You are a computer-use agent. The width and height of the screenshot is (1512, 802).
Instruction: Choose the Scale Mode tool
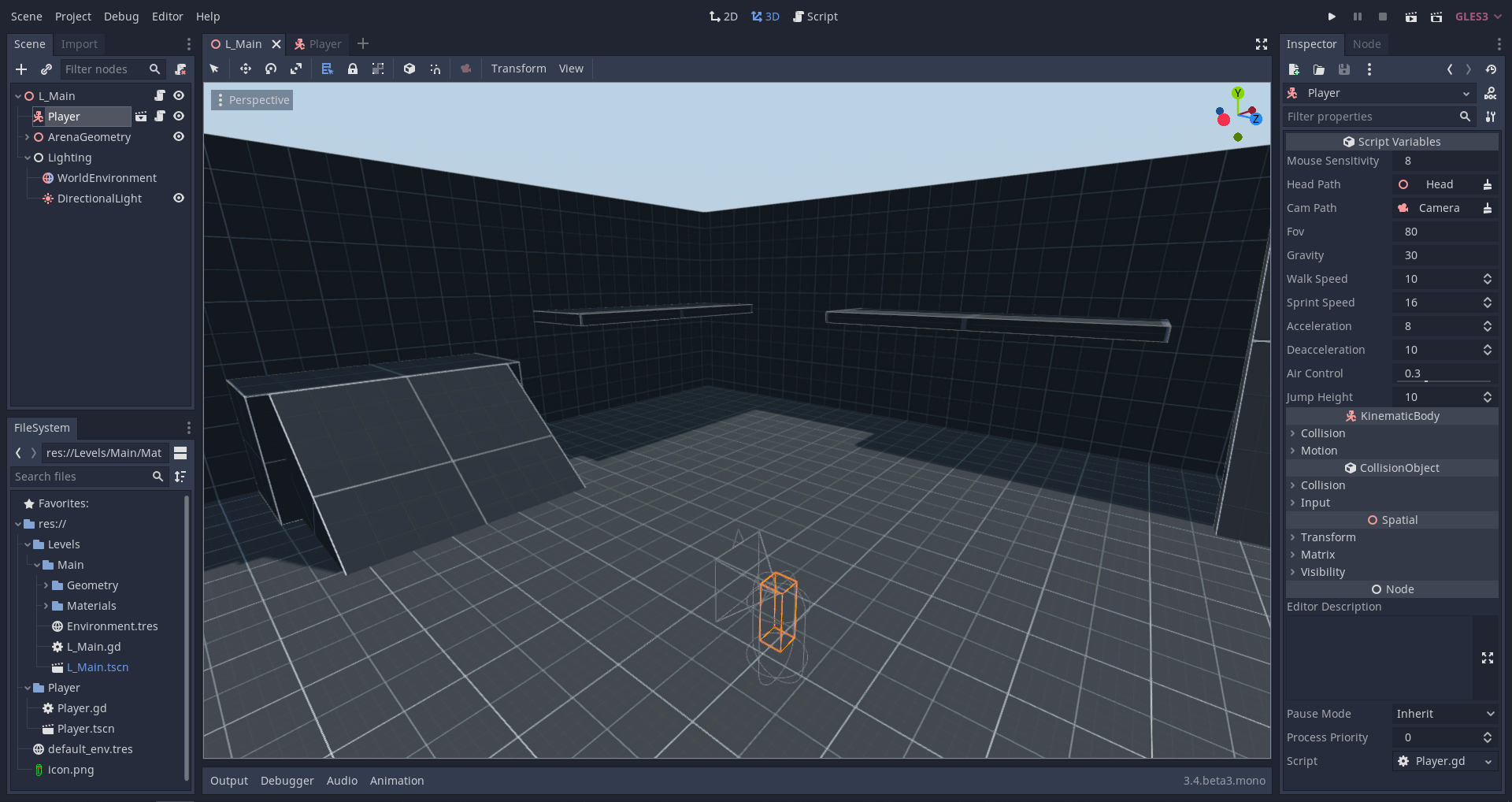click(x=296, y=69)
